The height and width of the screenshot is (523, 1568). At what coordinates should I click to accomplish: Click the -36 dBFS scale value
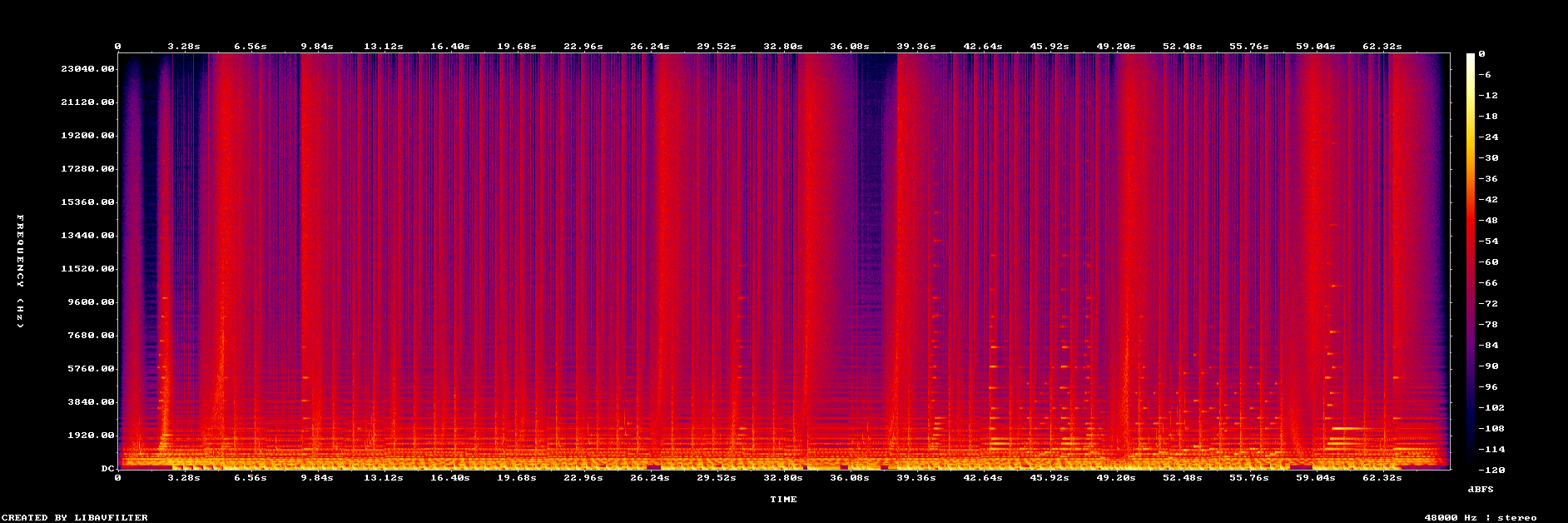(1487, 179)
